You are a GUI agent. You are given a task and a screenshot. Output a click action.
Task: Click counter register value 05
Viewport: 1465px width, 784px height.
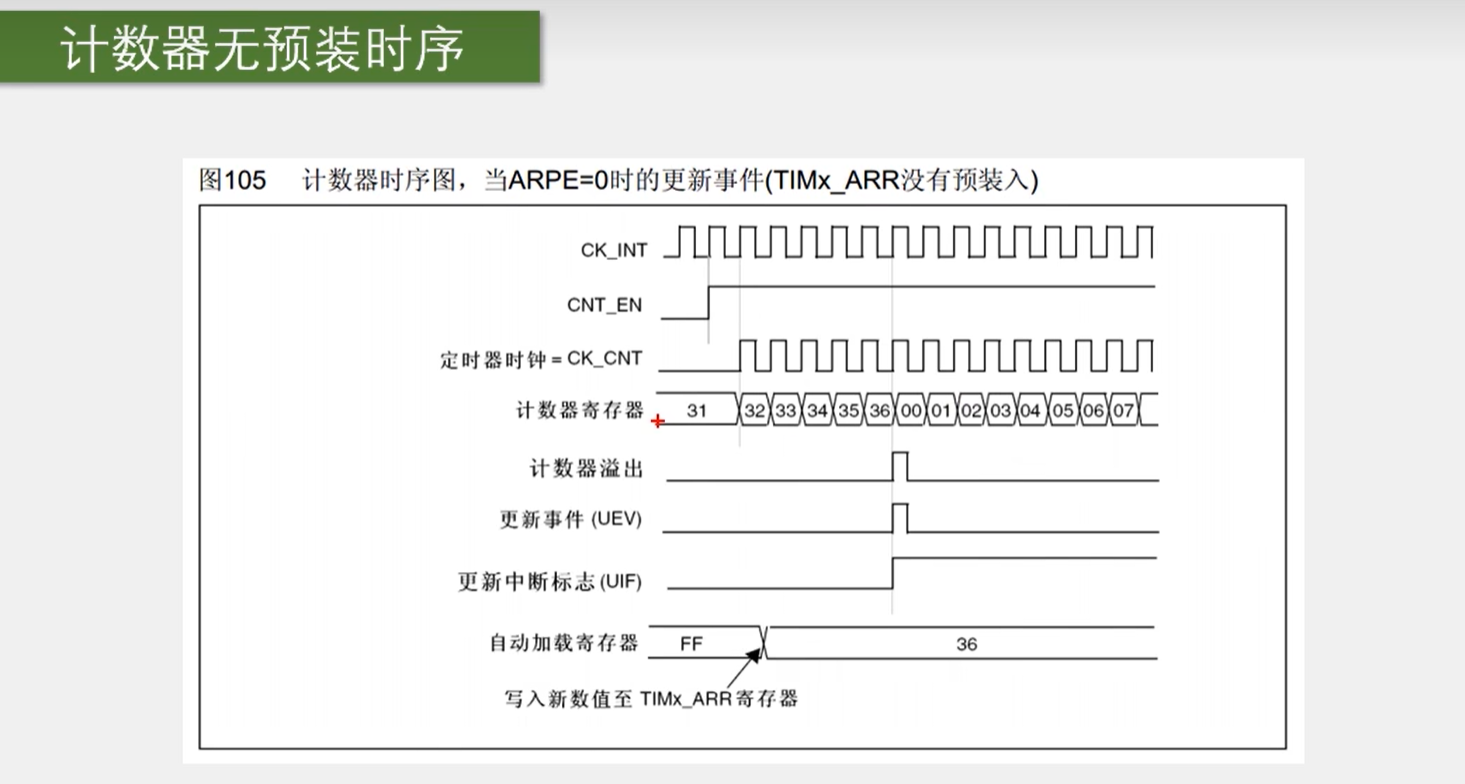(1062, 410)
